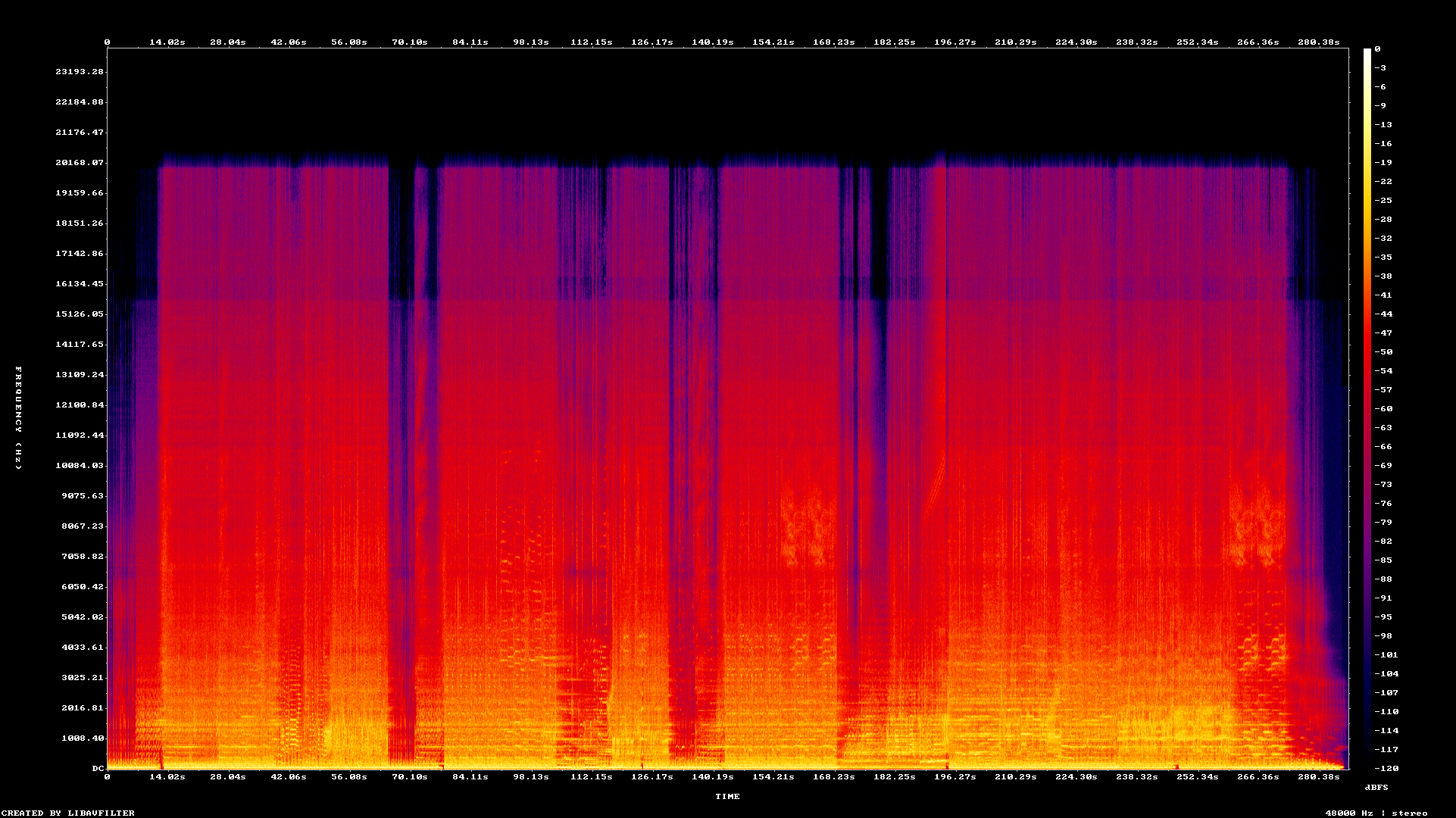This screenshot has width=1456, height=818.
Task: Click the 70.10s top time label
Action: tap(409, 42)
